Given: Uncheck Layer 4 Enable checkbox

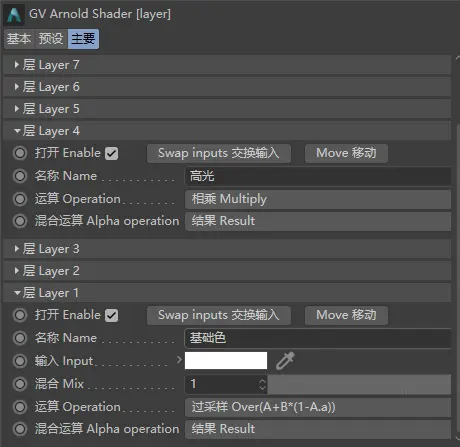Looking at the screenshot, I should (111, 154).
